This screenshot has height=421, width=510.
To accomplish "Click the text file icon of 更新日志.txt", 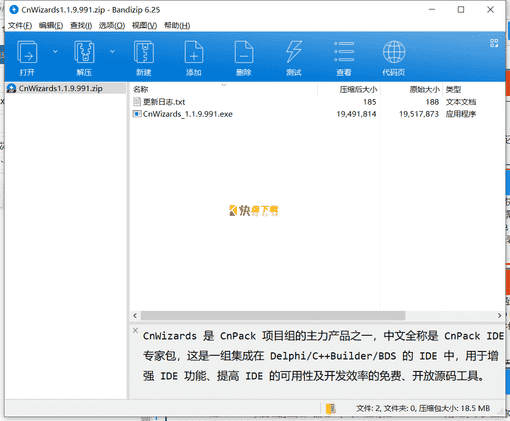I will click(137, 102).
